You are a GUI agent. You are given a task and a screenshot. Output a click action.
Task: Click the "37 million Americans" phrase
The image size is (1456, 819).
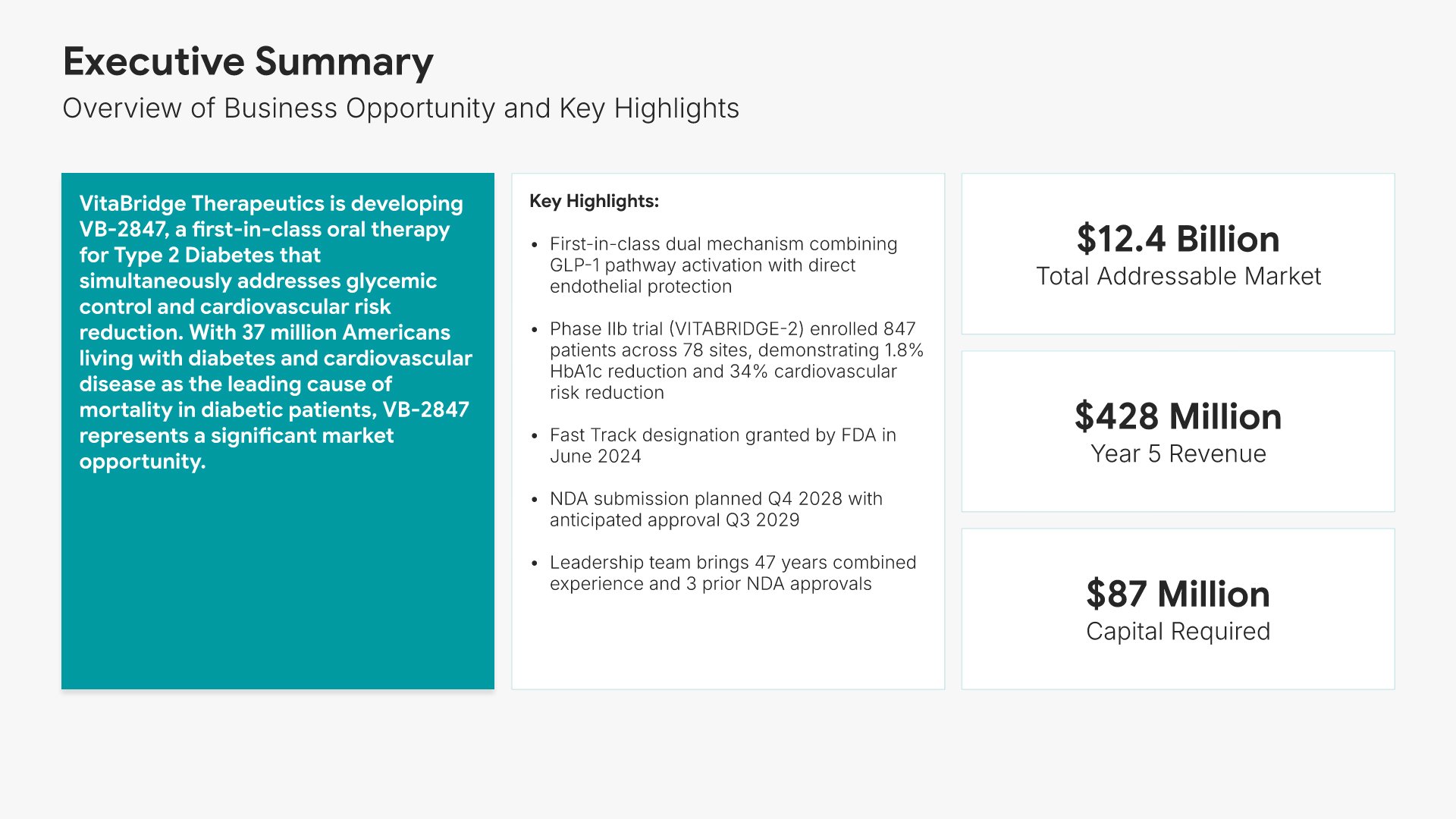pyautogui.click(x=346, y=332)
